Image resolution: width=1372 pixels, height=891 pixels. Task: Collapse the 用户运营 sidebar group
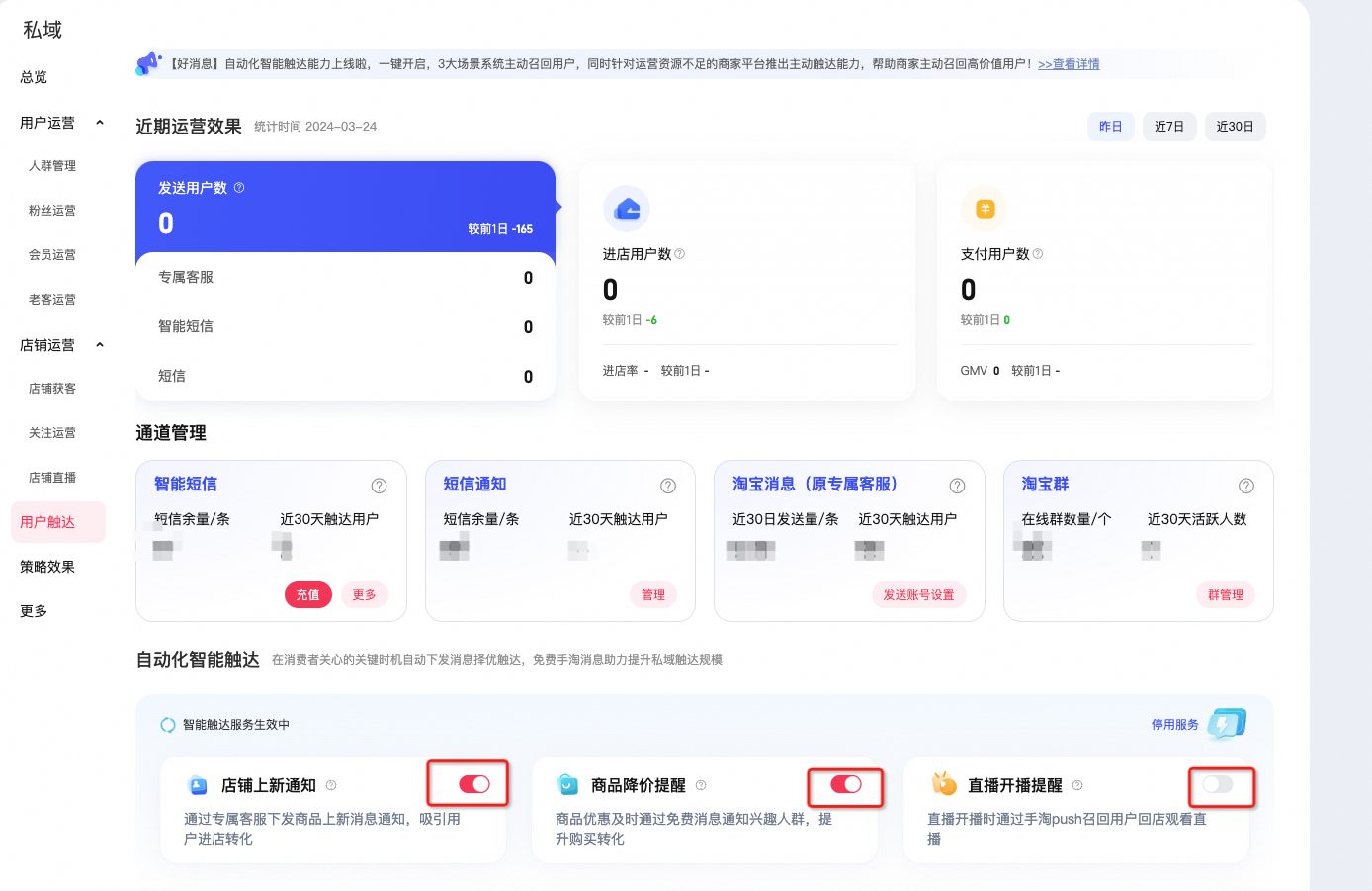[100, 123]
